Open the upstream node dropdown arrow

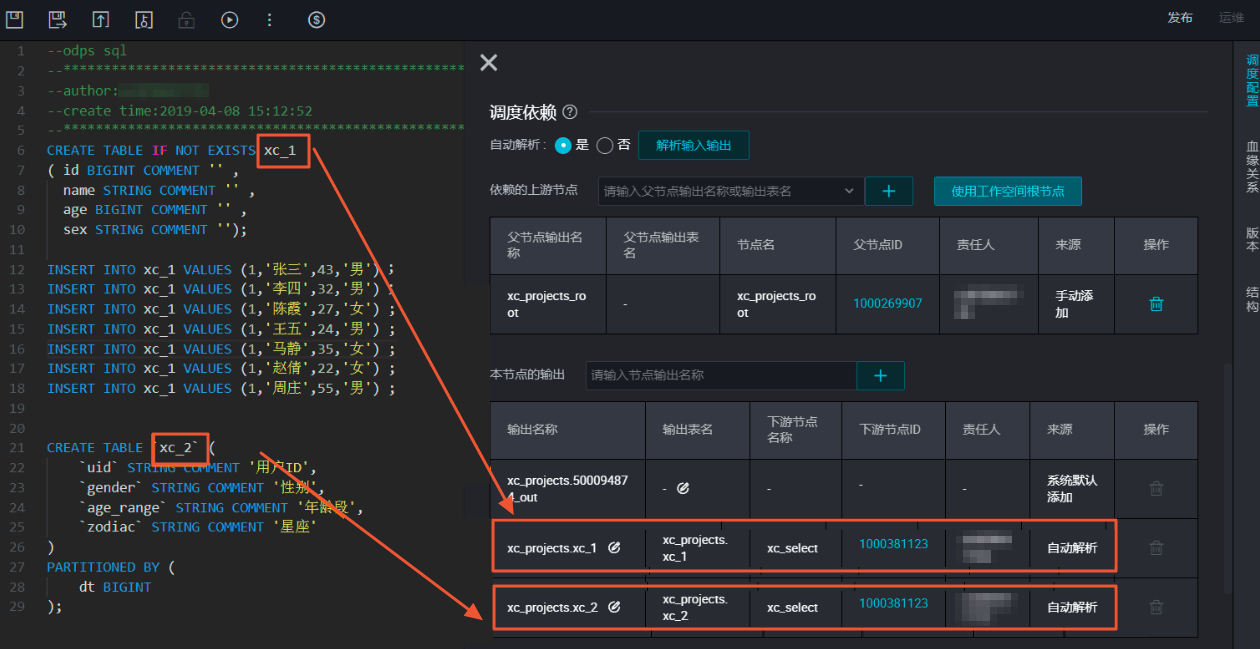tap(850, 191)
